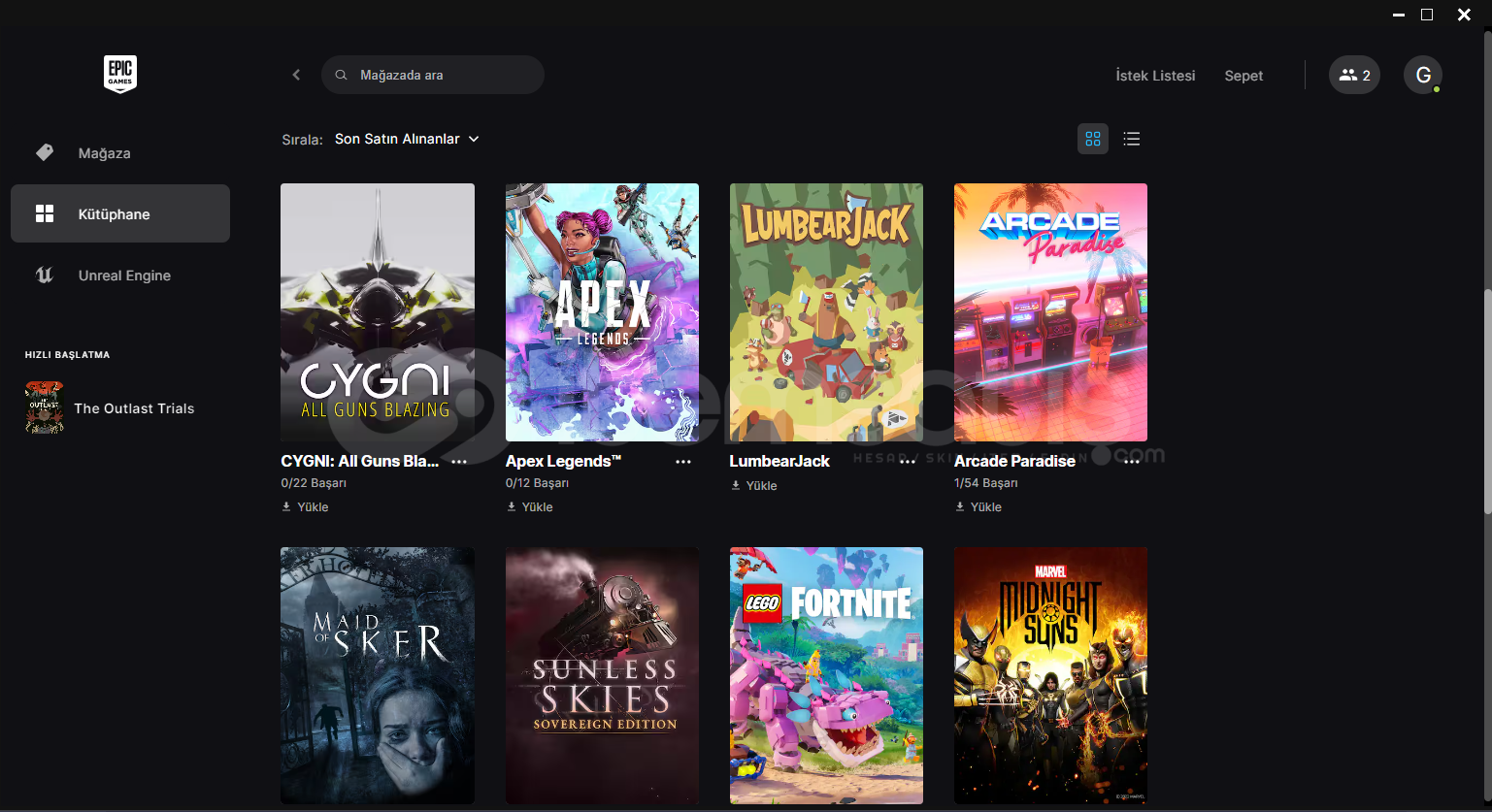
Task: Click the download icon under CYGNI
Action: click(286, 506)
